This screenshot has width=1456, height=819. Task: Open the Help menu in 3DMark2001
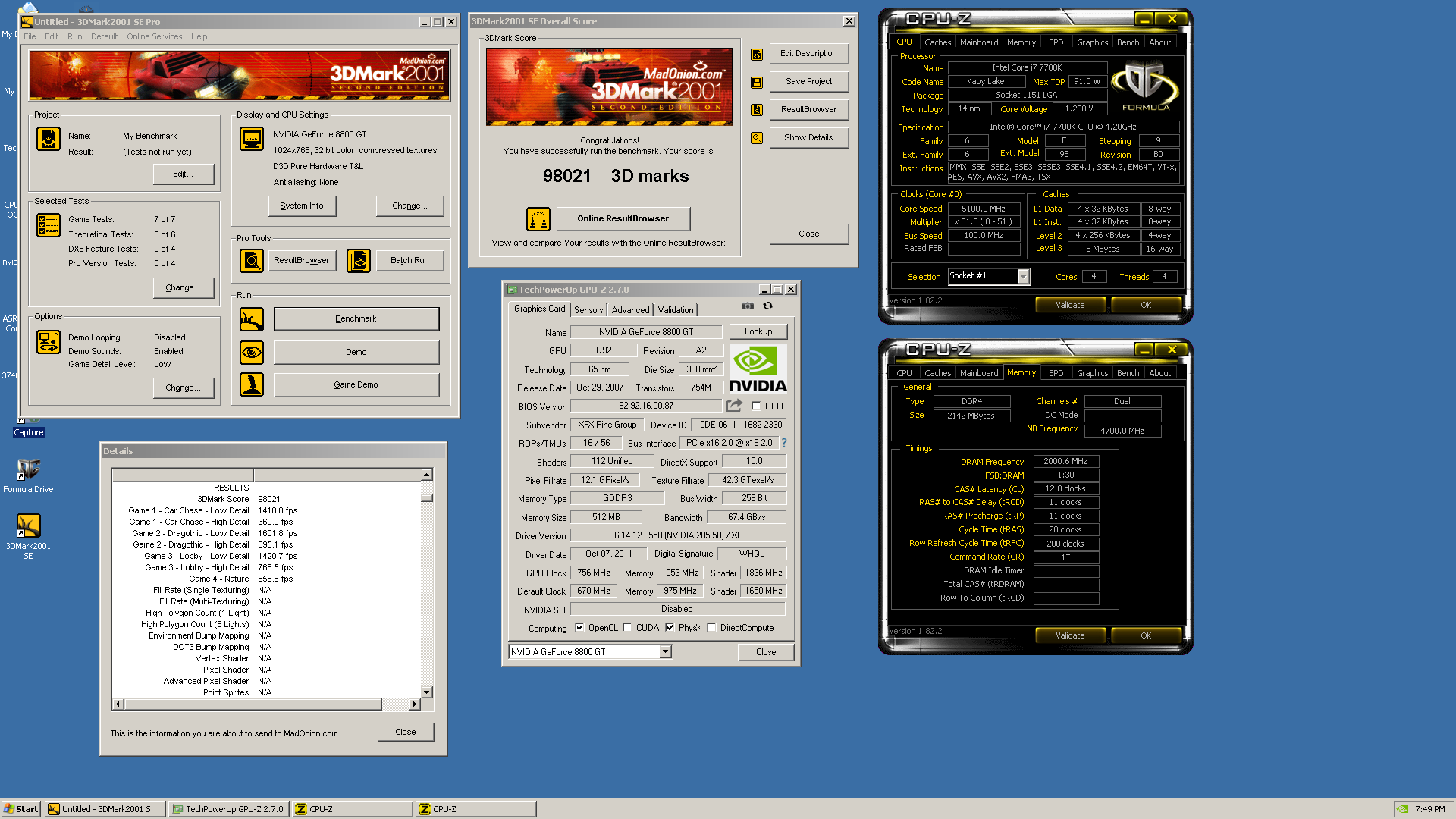(199, 36)
